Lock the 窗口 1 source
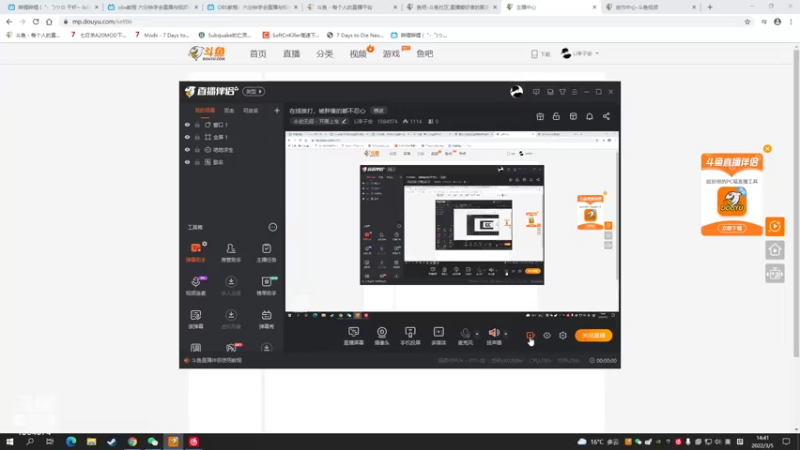 coord(197,124)
